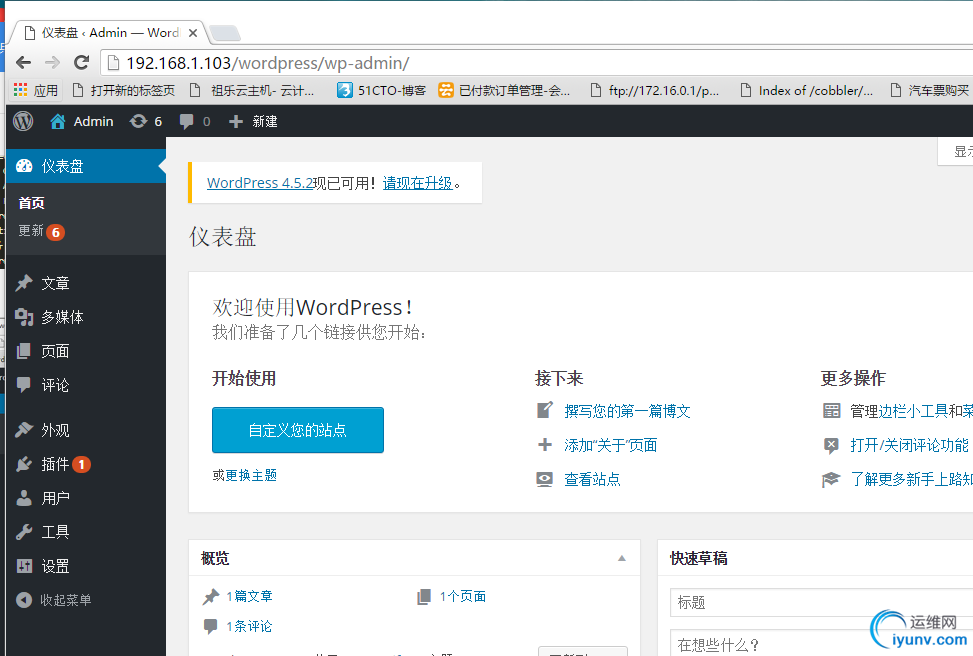This screenshot has width=973, height=656.
Task: Click the browser address bar URL
Action: click(267, 63)
